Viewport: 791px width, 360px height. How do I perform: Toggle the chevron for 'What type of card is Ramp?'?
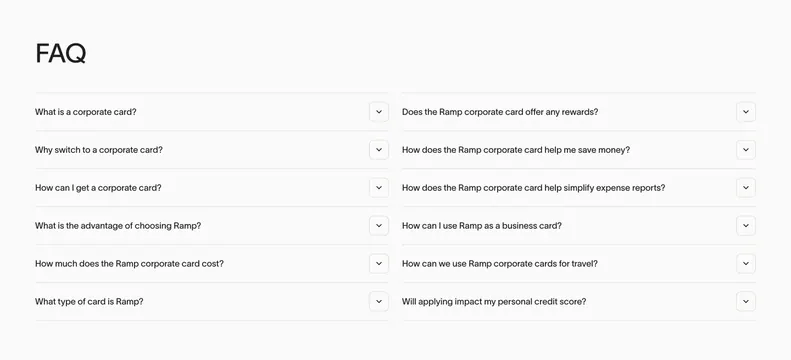(379, 302)
